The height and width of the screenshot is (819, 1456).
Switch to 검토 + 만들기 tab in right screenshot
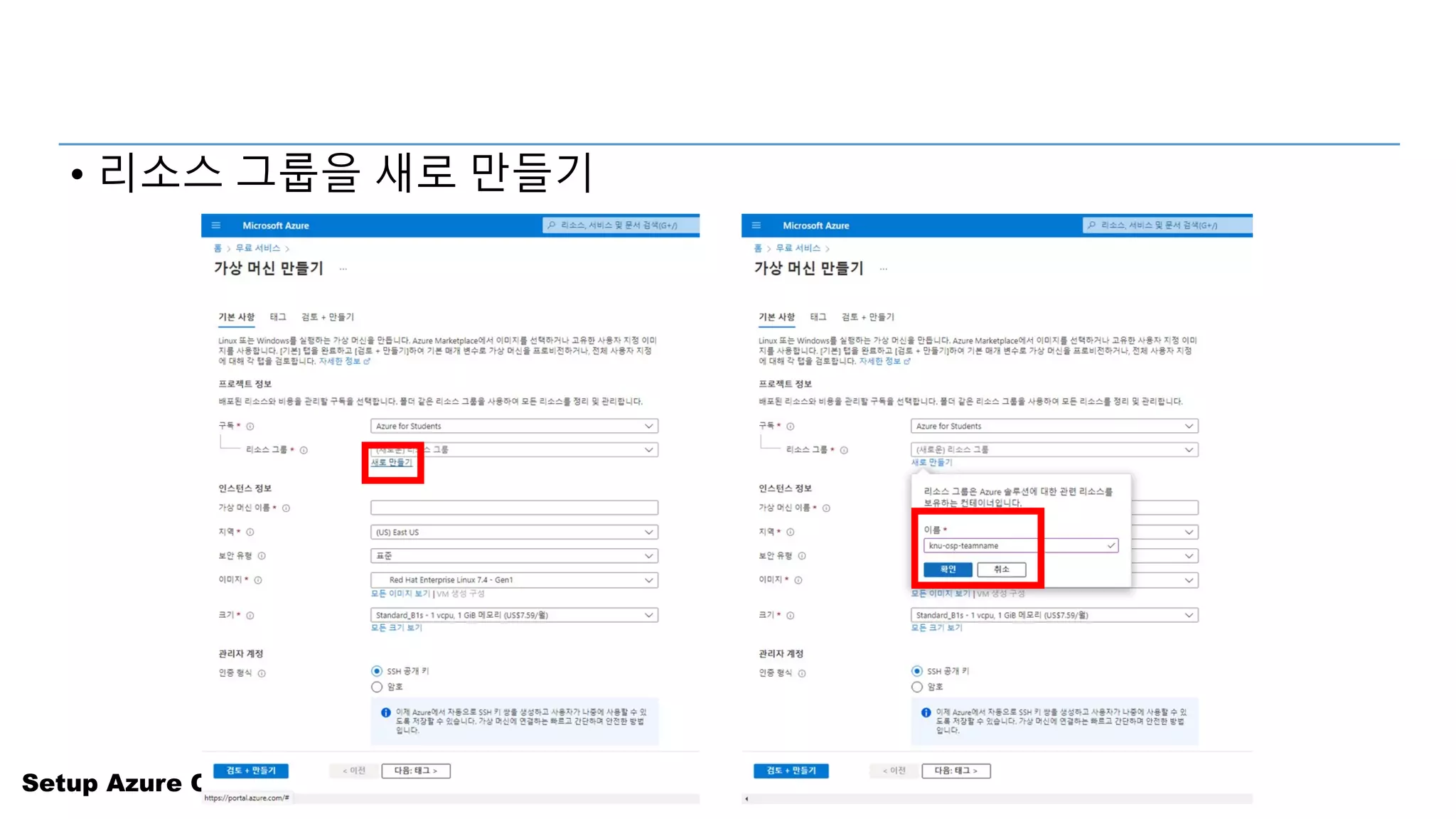pos(868,317)
